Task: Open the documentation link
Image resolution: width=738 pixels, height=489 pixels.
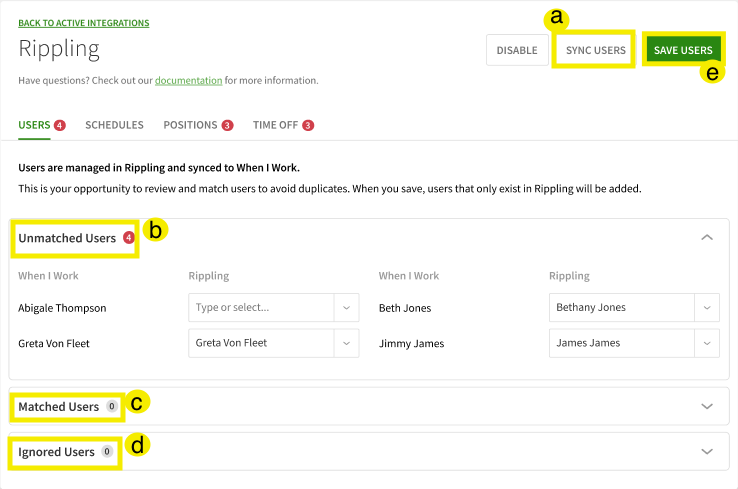Action: pos(188,80)
